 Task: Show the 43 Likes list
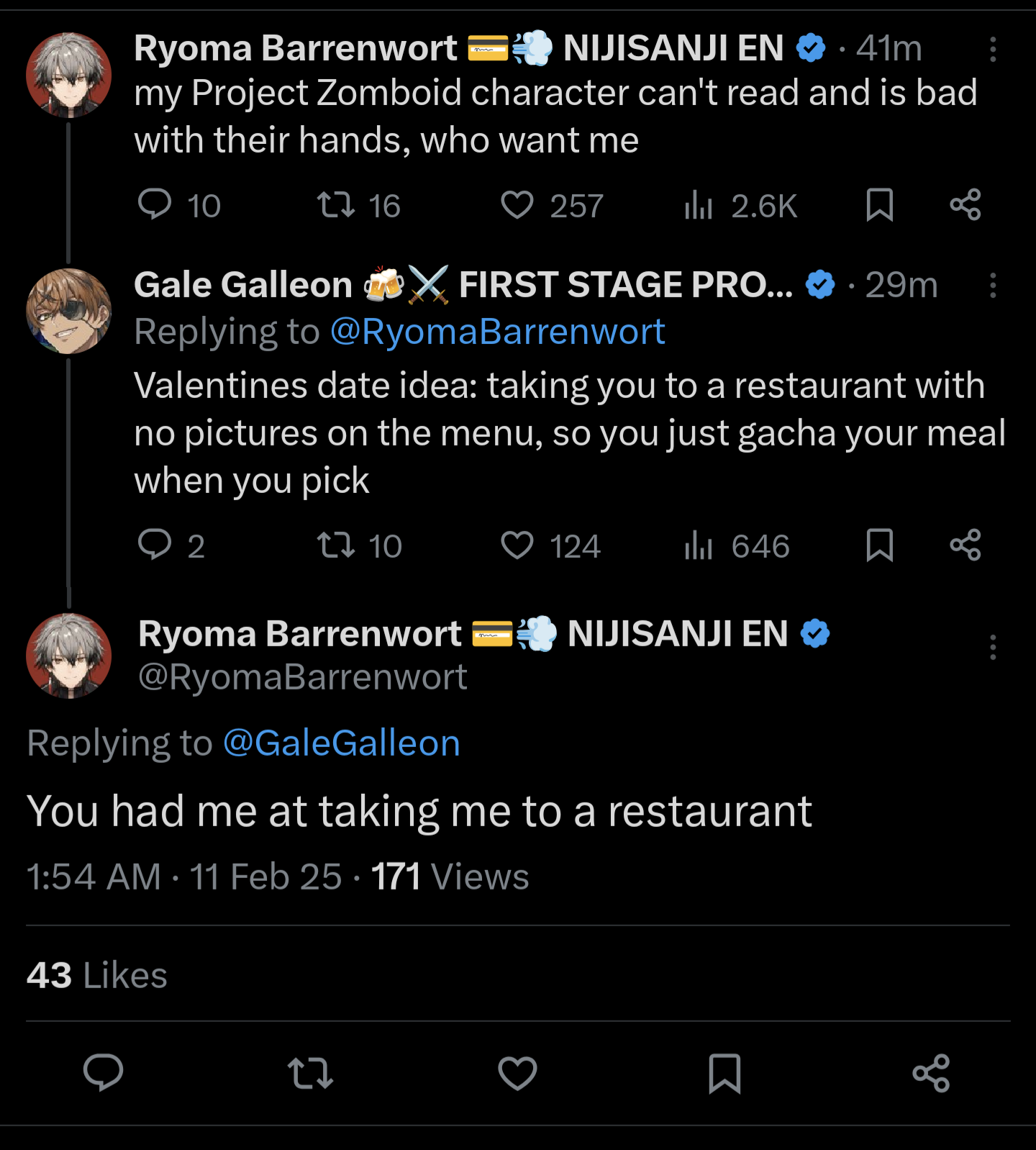(x=96, y=975)
